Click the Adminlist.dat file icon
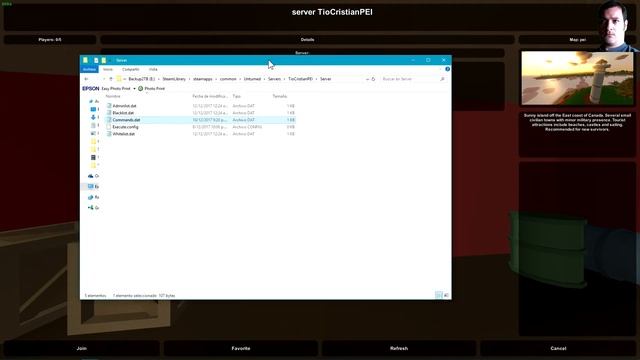The width and height of the screenshot is (640, 360). click(109, 106)
